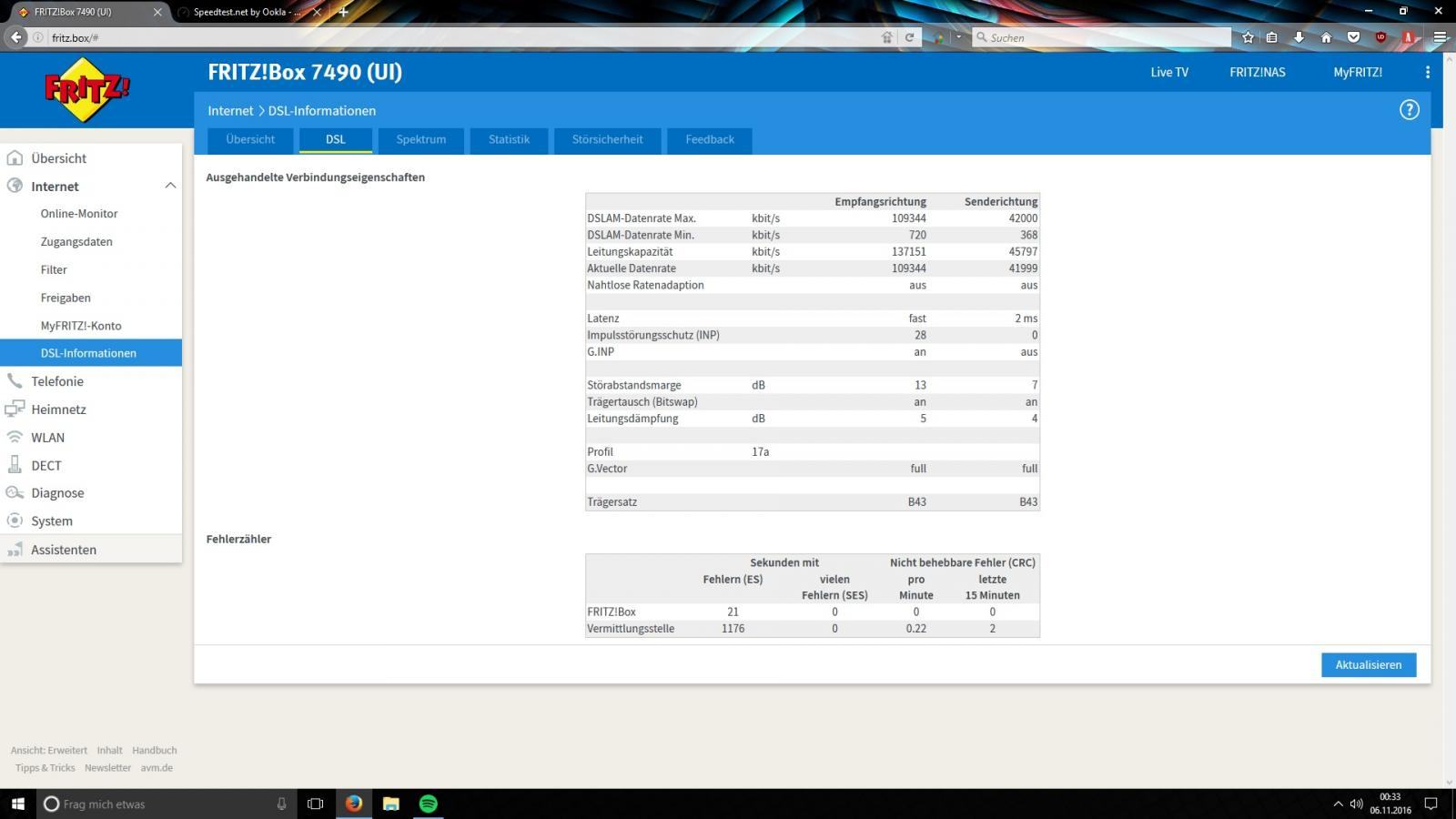
Task: Show bookmarks list icon
Action: pyautogui.click(x=1272, y=37)
